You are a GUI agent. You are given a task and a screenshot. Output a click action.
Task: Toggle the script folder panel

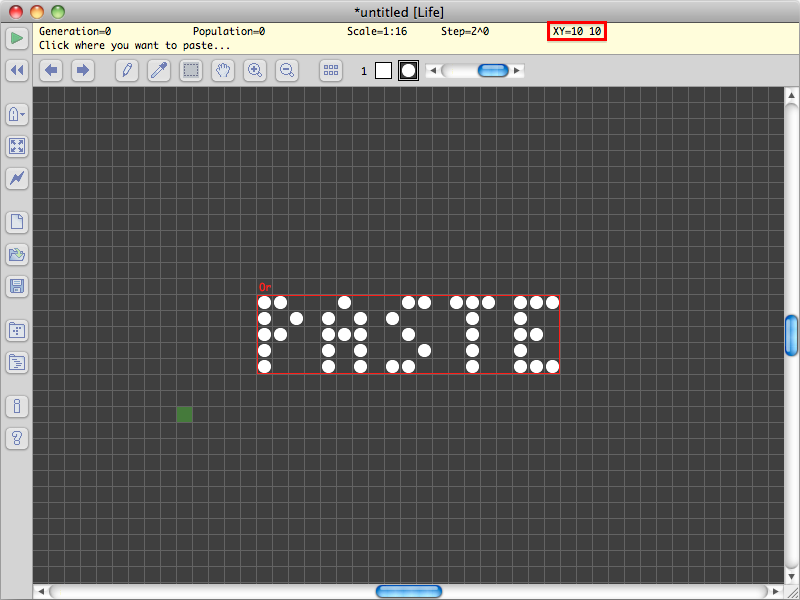[17, 362]
